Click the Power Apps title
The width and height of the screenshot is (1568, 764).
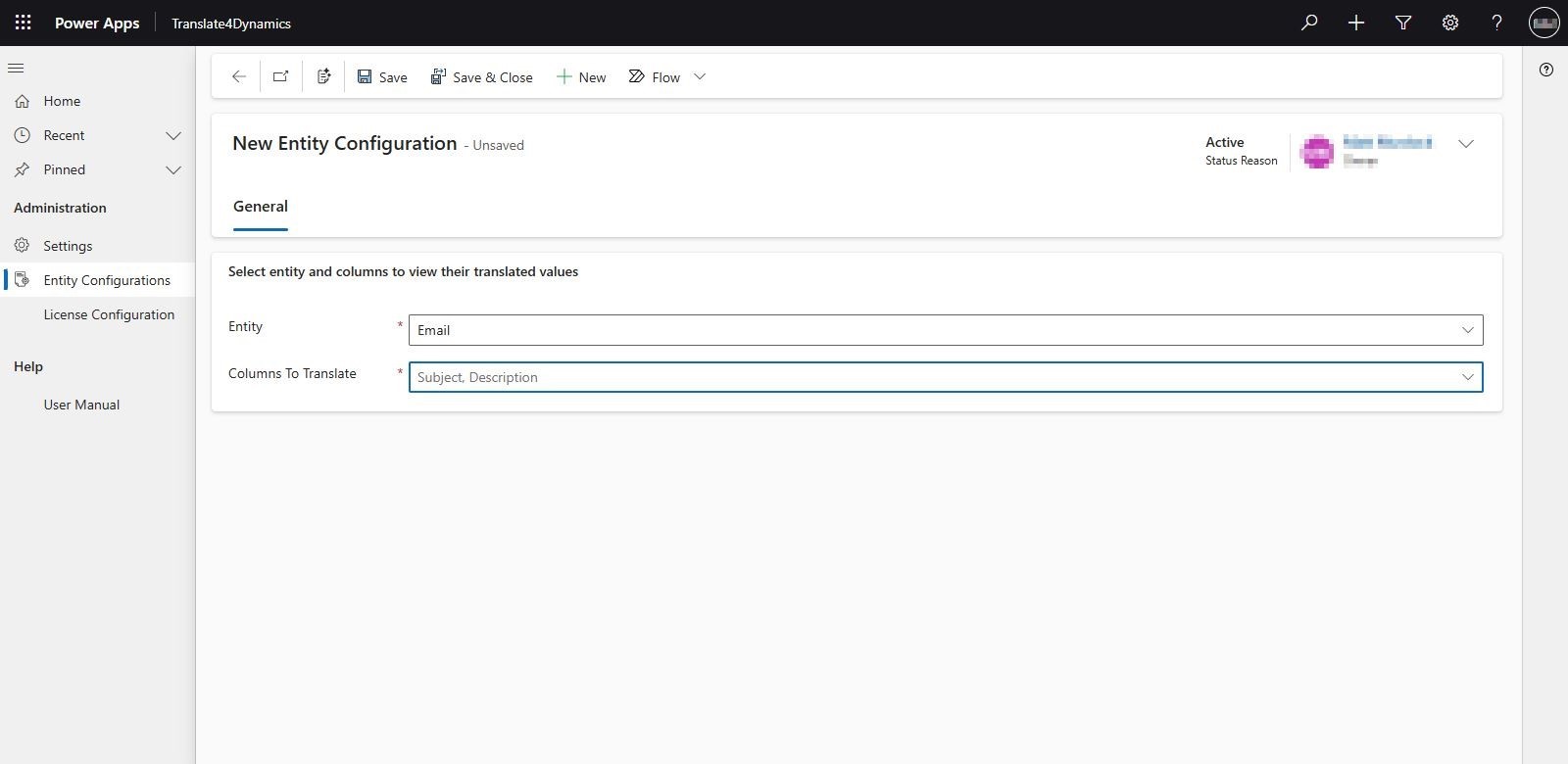click(97, 23)
